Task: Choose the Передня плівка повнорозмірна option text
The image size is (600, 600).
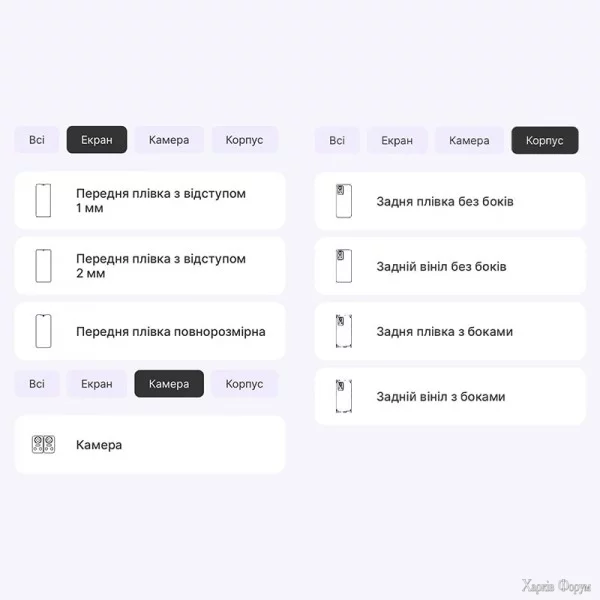Action: (x=170, y=331)
